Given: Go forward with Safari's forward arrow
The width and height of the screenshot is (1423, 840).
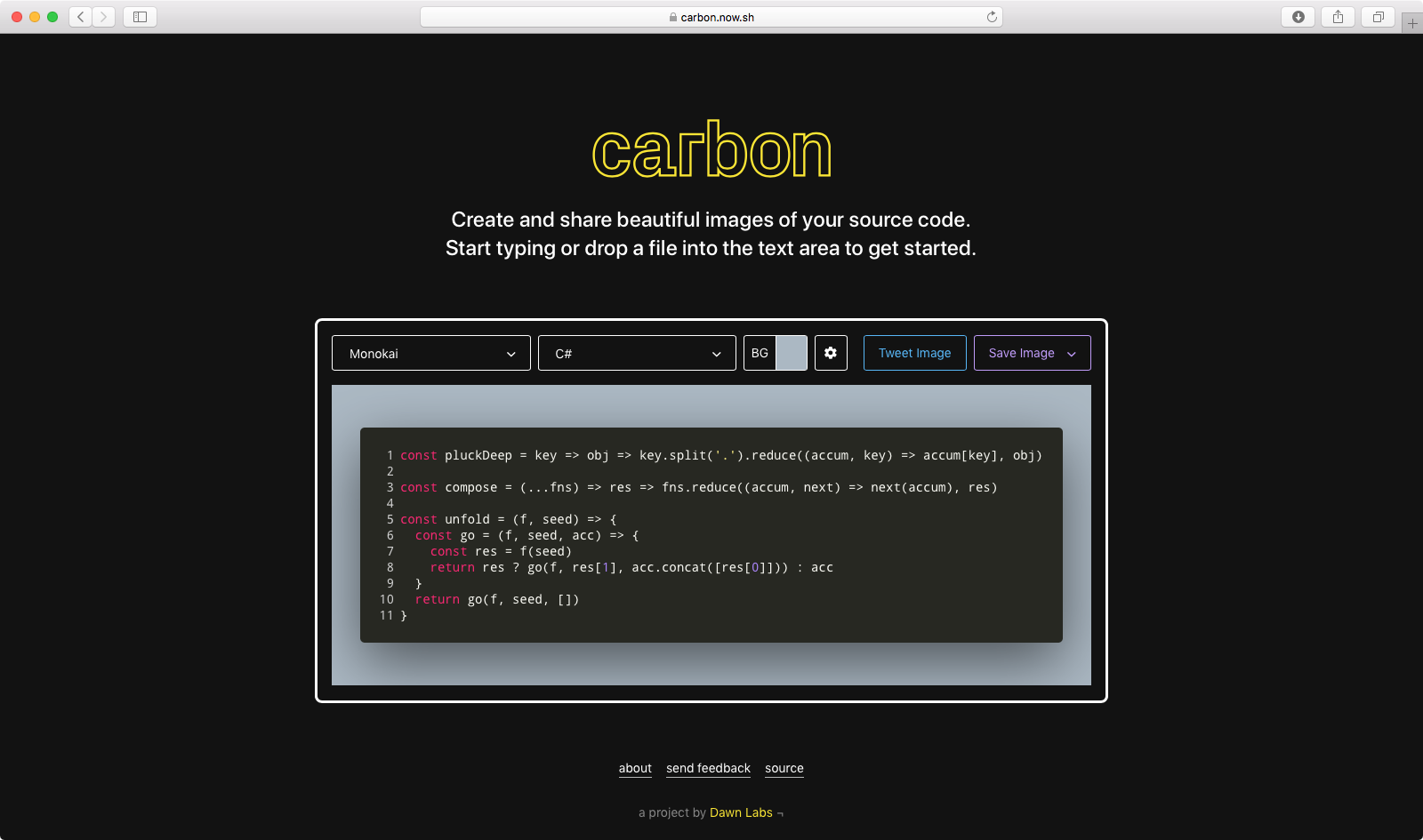Looking at the screenshot, I should 104,17.
